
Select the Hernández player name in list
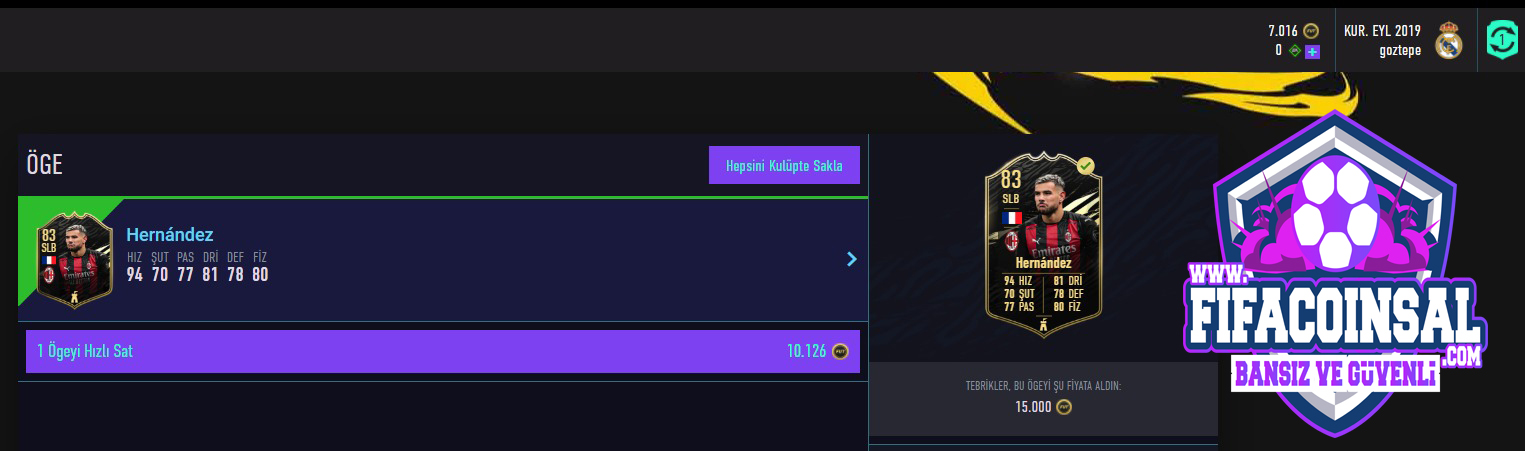(x=170, y=235)
